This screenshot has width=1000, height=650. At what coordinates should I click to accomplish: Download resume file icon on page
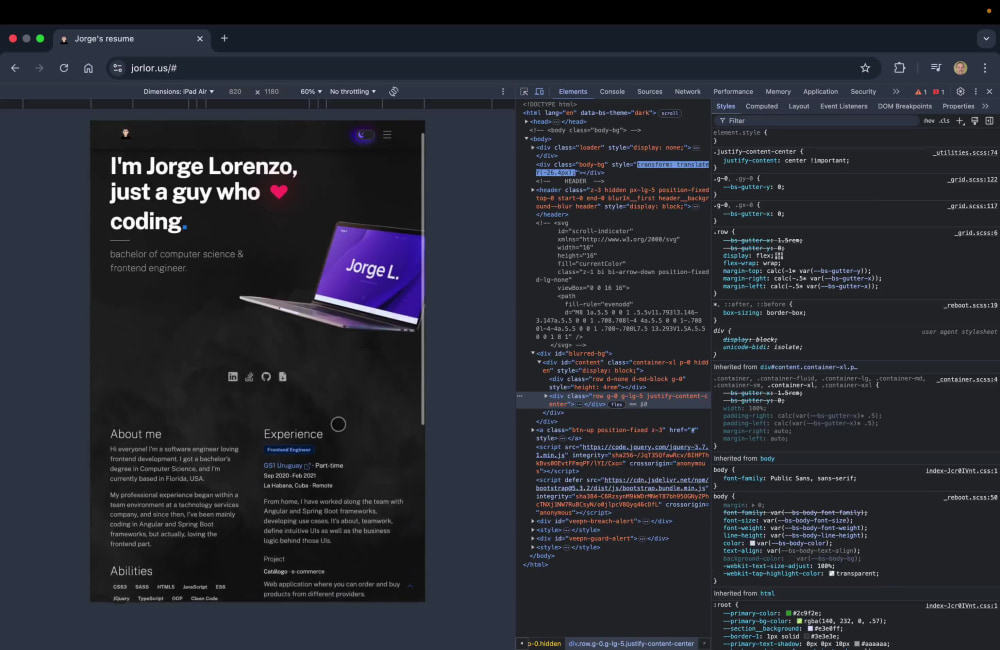[x=283, y=377]
